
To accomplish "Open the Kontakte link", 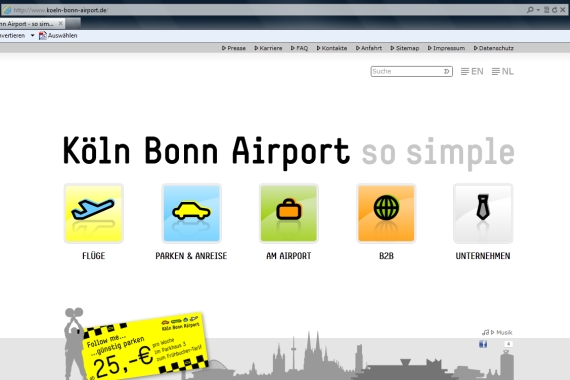I will (332, 48).
